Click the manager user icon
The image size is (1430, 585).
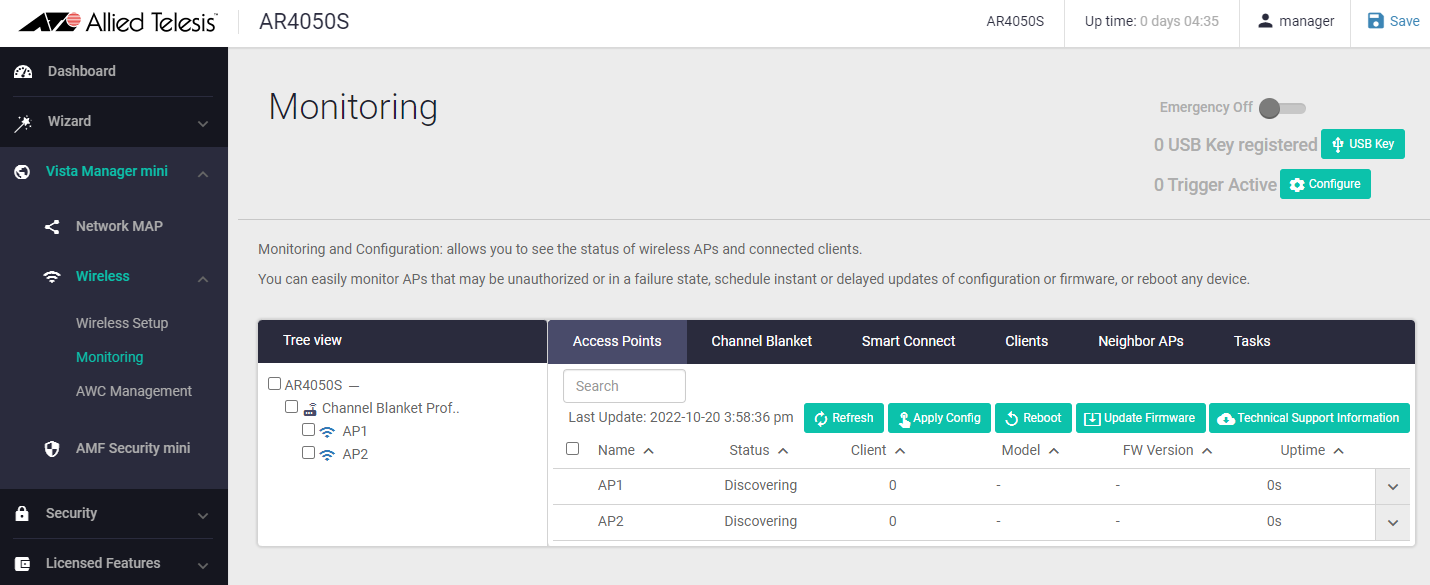(1266, 21)
